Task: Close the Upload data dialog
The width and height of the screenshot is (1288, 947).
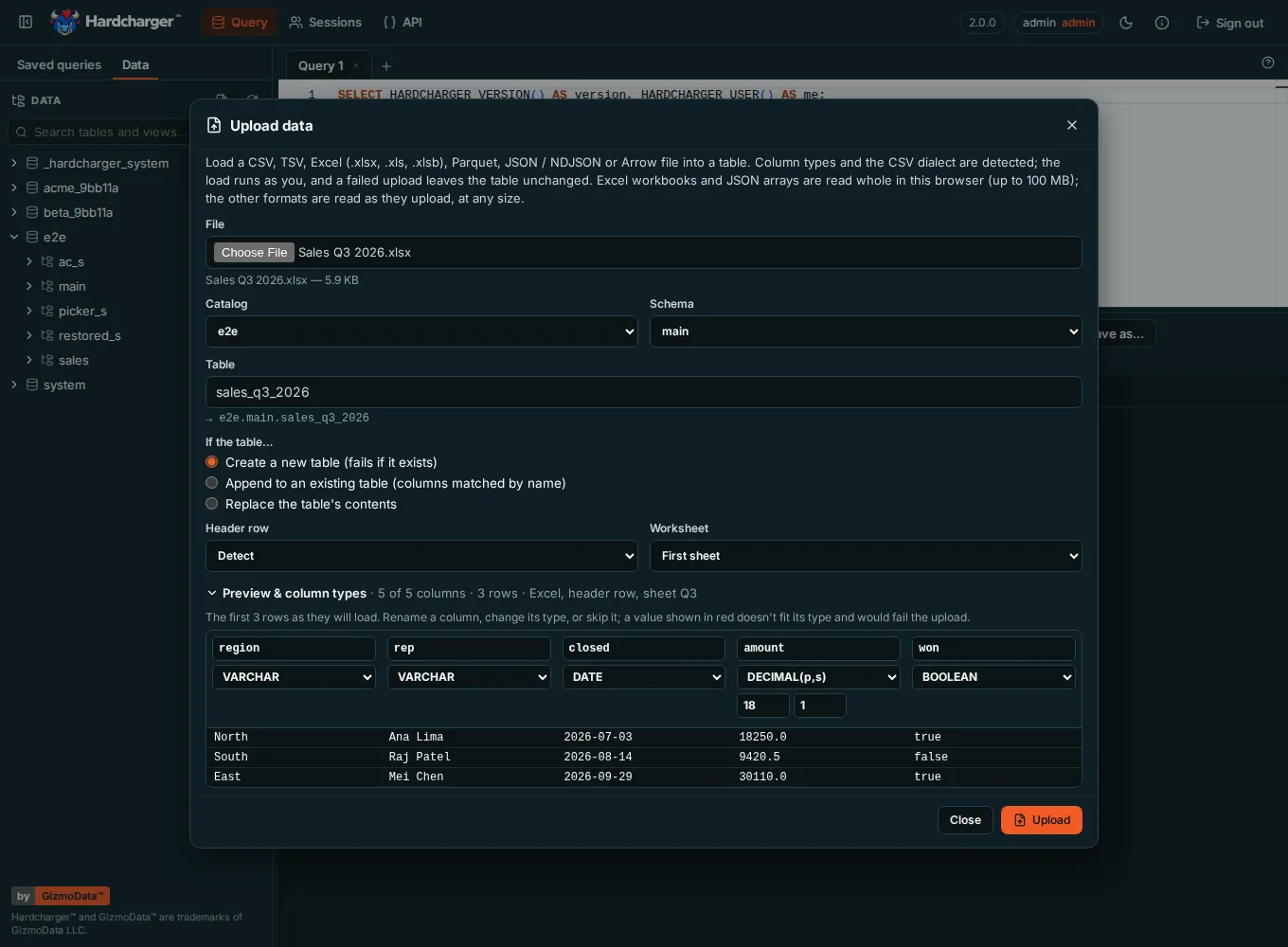Action: tap(1072, 125)
